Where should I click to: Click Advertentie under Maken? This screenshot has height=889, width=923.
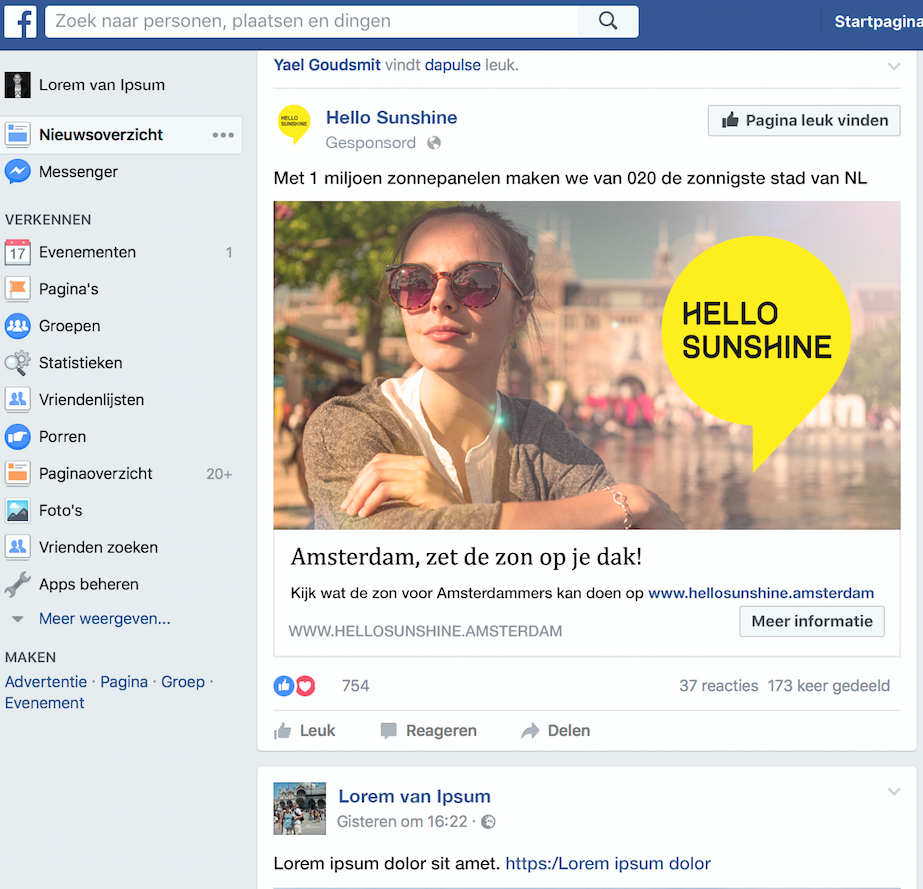click(x=46, y=682)
